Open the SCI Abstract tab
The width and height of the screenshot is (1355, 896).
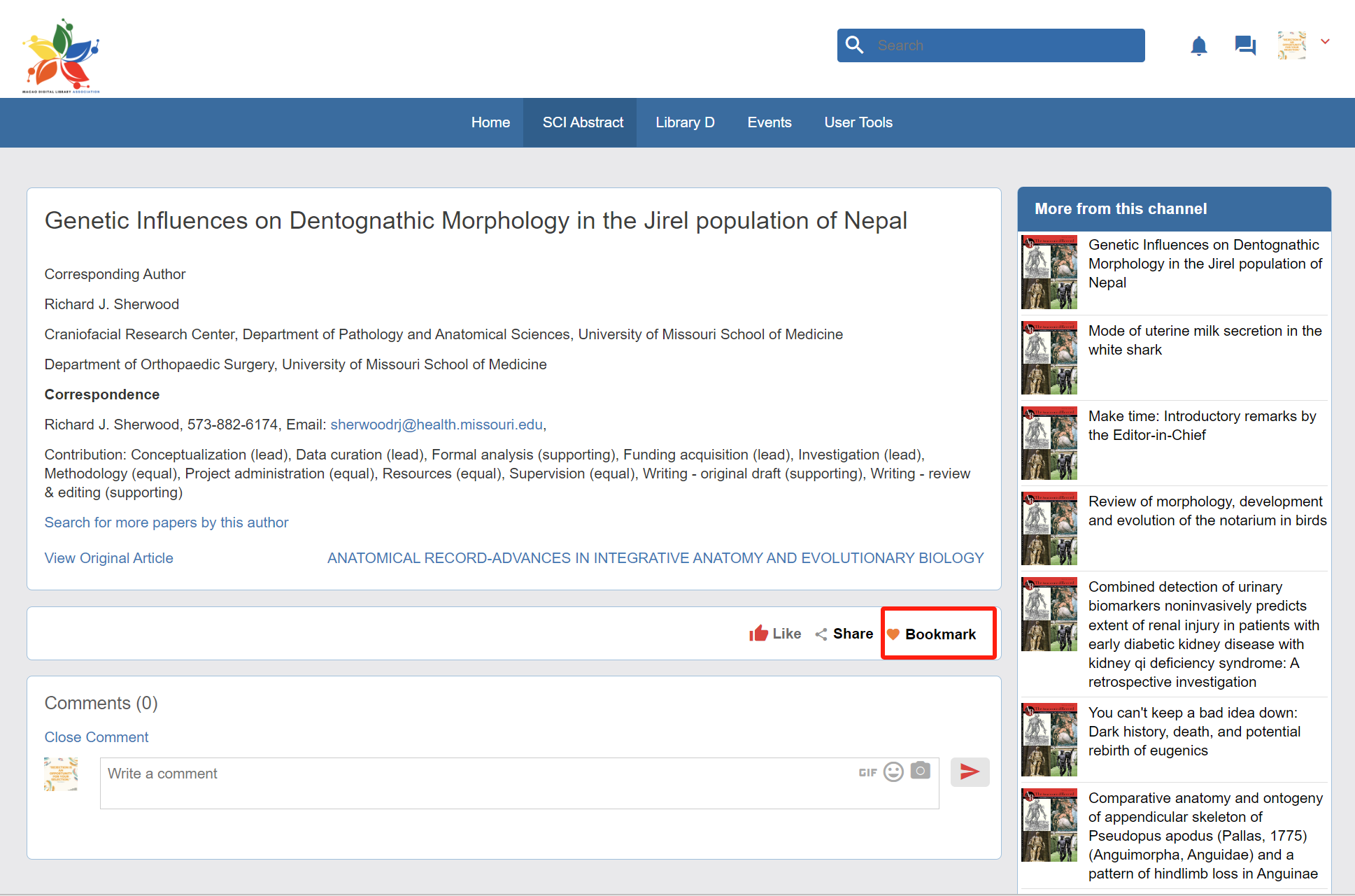[583, 122]
